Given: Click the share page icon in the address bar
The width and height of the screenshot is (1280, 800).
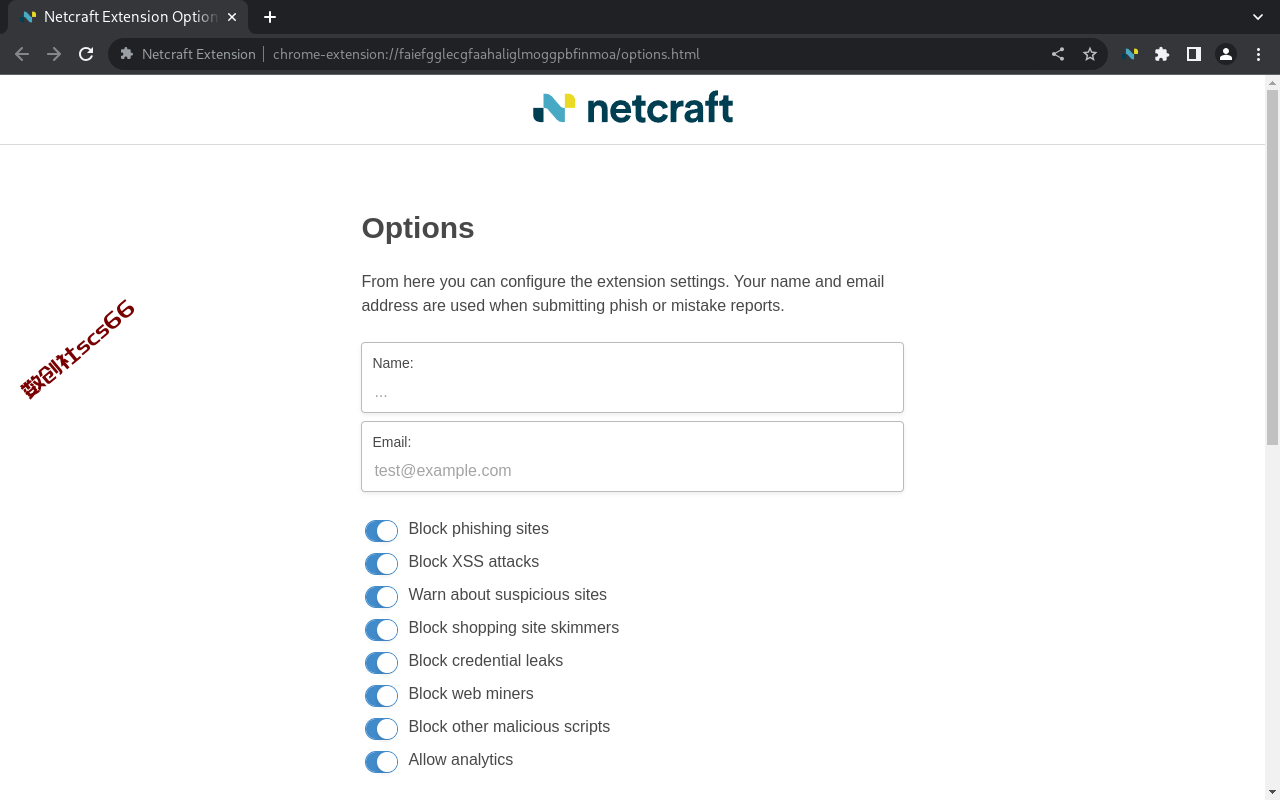Looking at the screenshot, I should point(1058,54).
